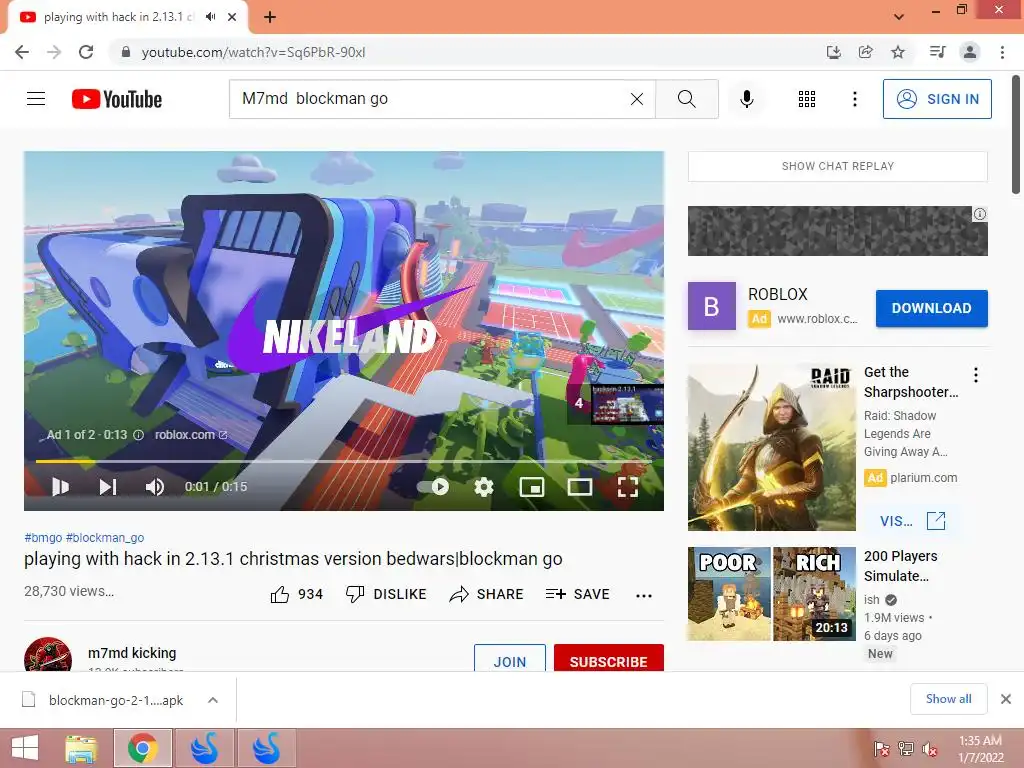Click the SIGN IN button

937,99
